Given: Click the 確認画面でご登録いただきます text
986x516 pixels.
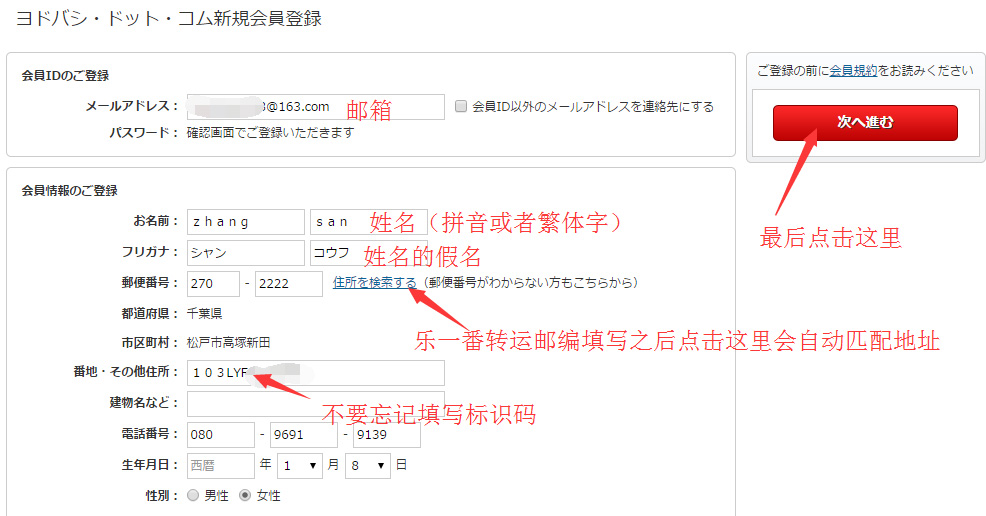Looking at the screenshot, I should (270, 133).
